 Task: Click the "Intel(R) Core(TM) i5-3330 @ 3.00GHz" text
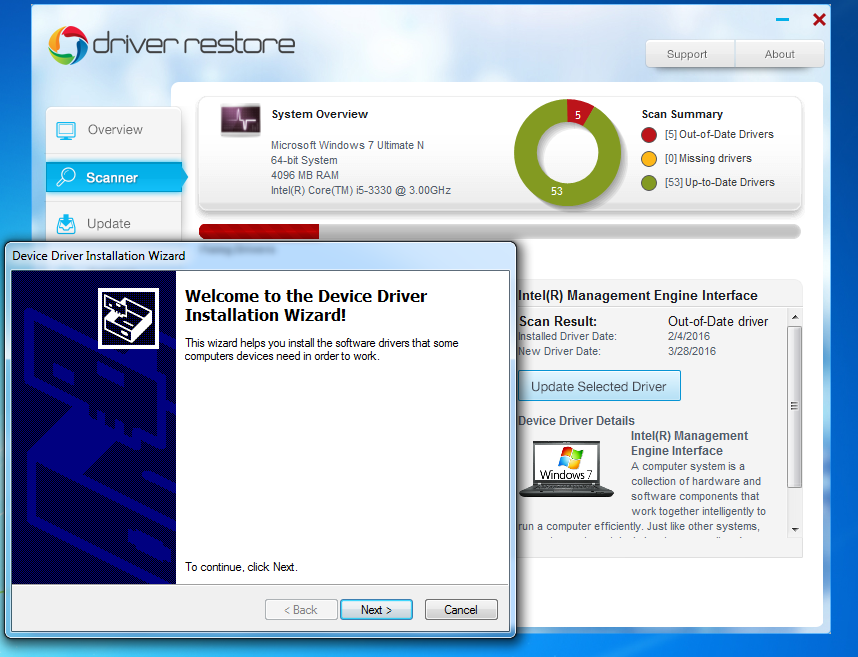pyautogui.click(x=361, y=190)
